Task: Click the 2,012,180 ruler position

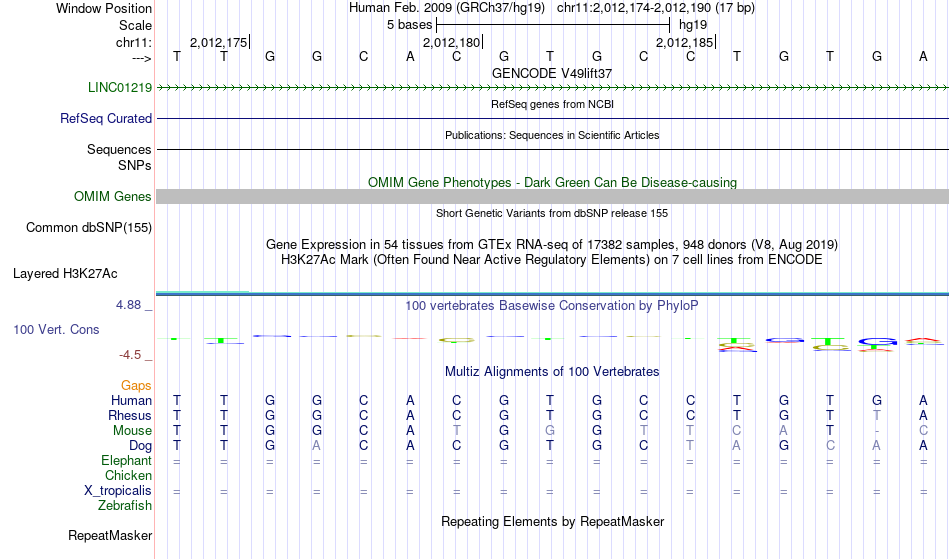Action: click(451, 42)
